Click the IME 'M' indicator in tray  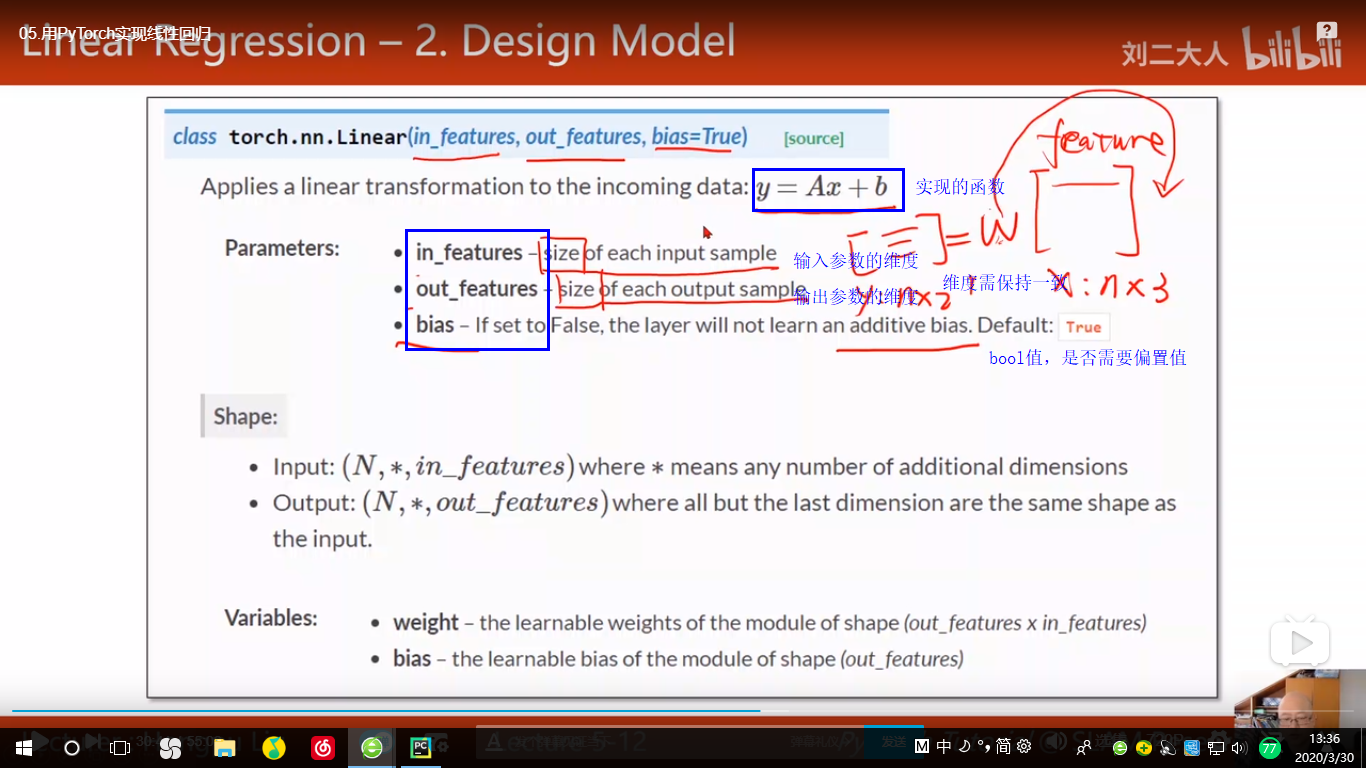point(922,746)
